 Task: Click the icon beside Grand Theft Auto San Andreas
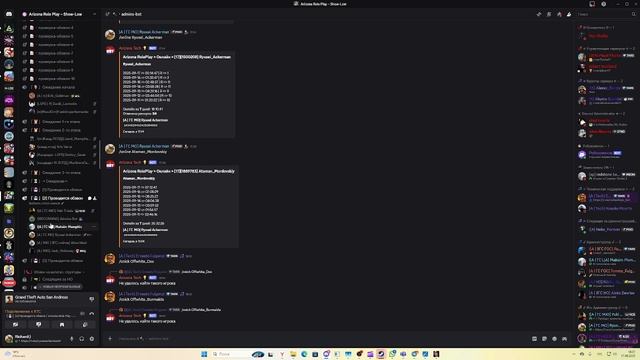(91, 299)
